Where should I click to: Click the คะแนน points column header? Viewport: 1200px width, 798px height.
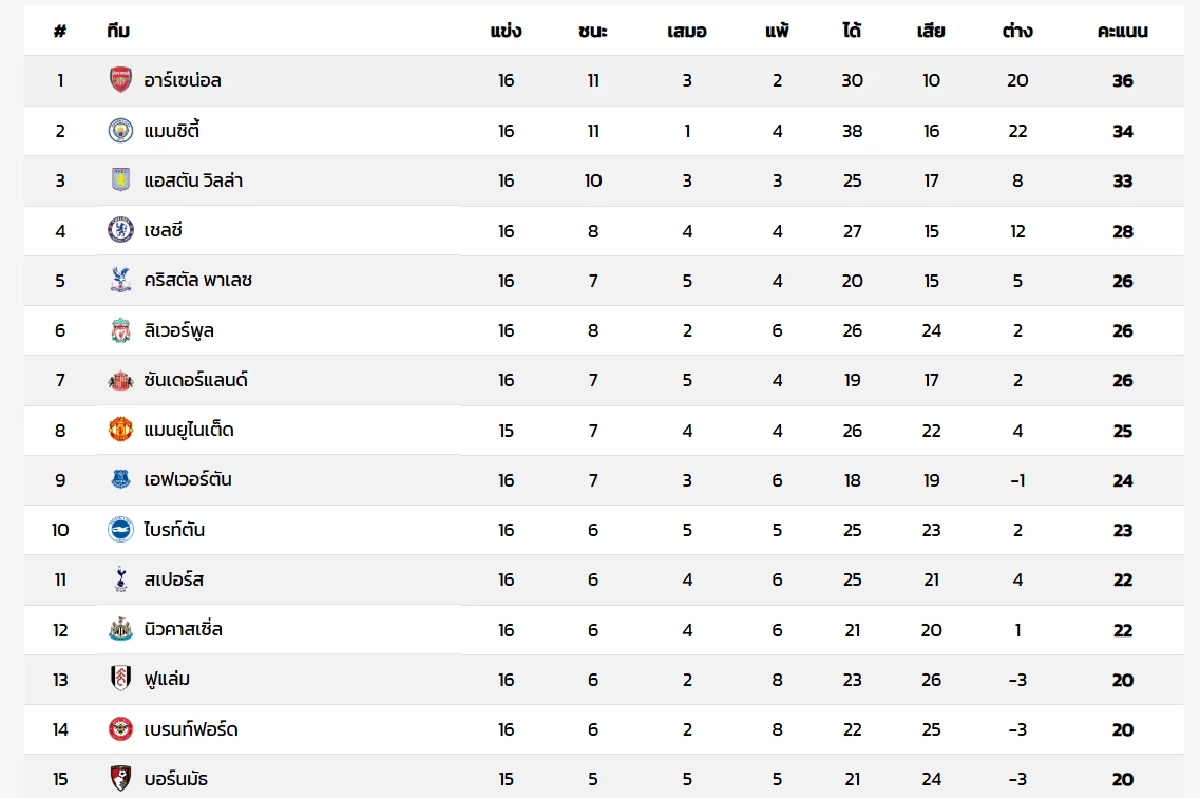tap(1122, 31)
